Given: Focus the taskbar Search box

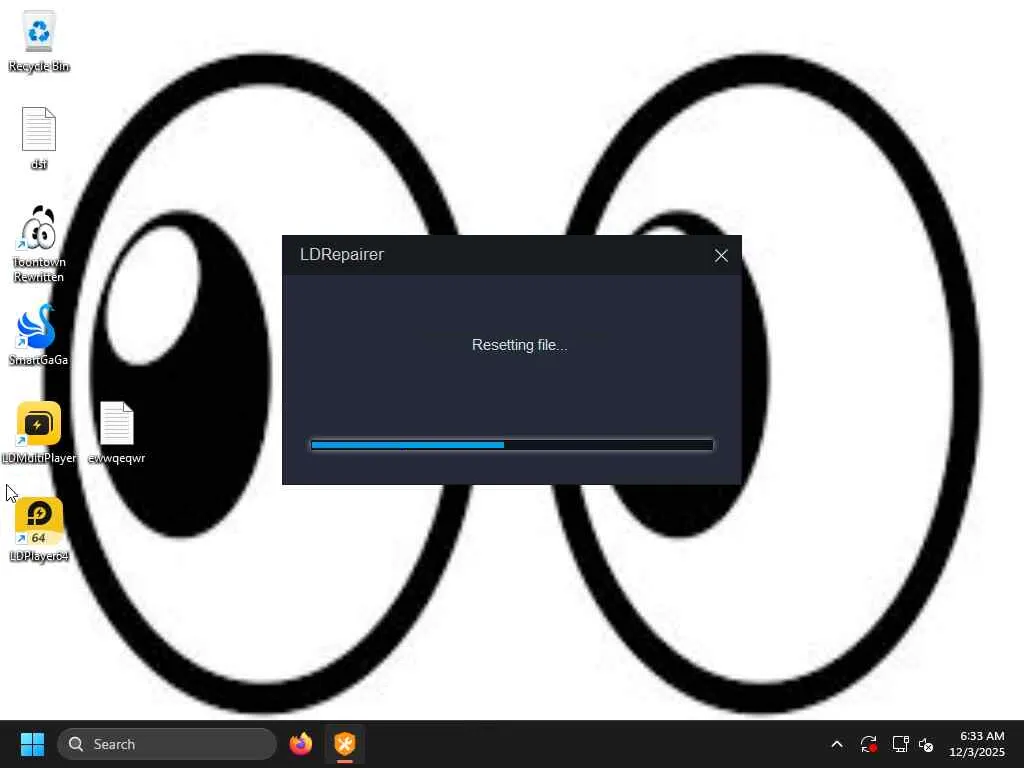Looking at the screenshot, I should pos(167,744).
